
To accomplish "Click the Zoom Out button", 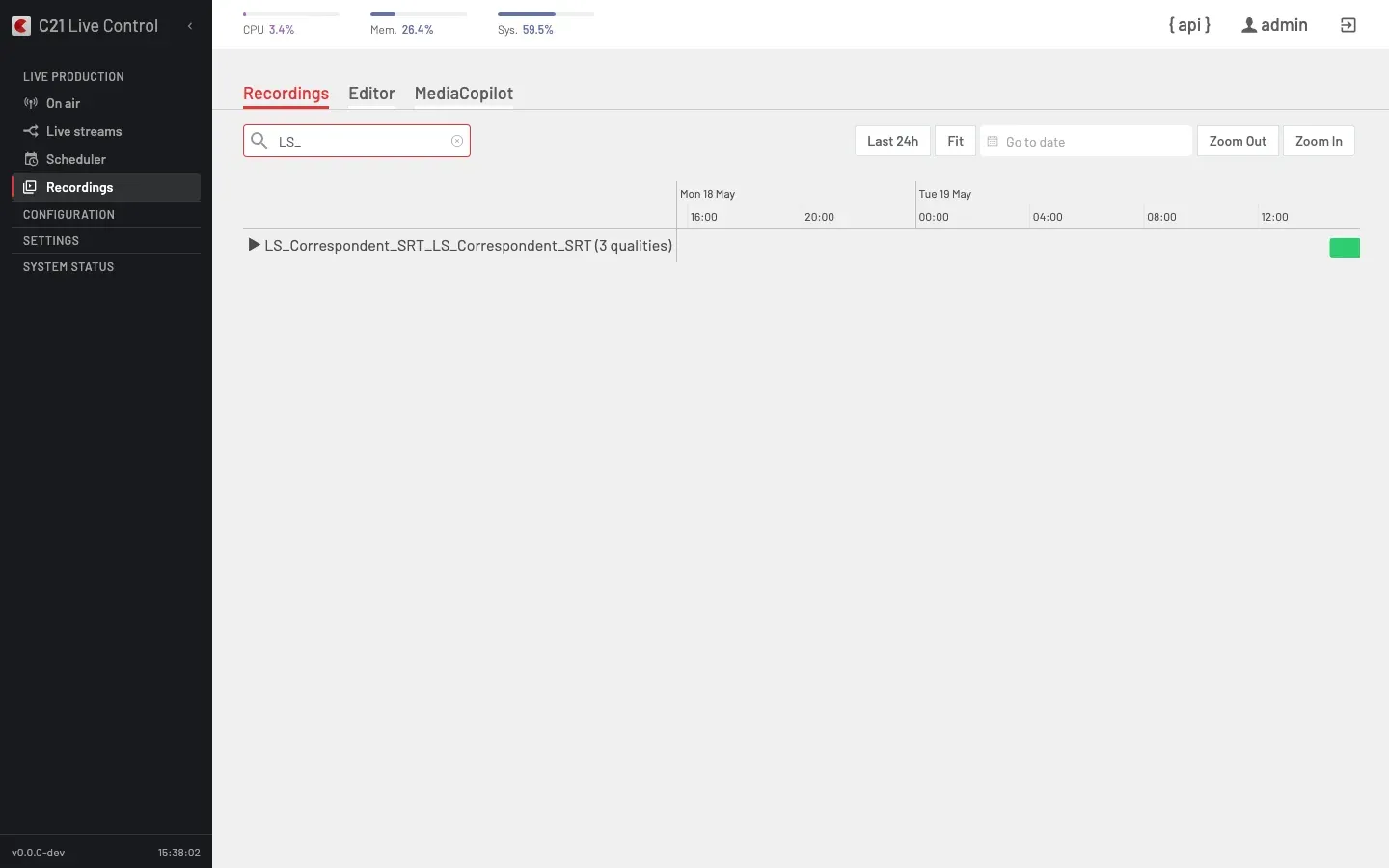I will pyautogui.click(x=1238, y=141).
